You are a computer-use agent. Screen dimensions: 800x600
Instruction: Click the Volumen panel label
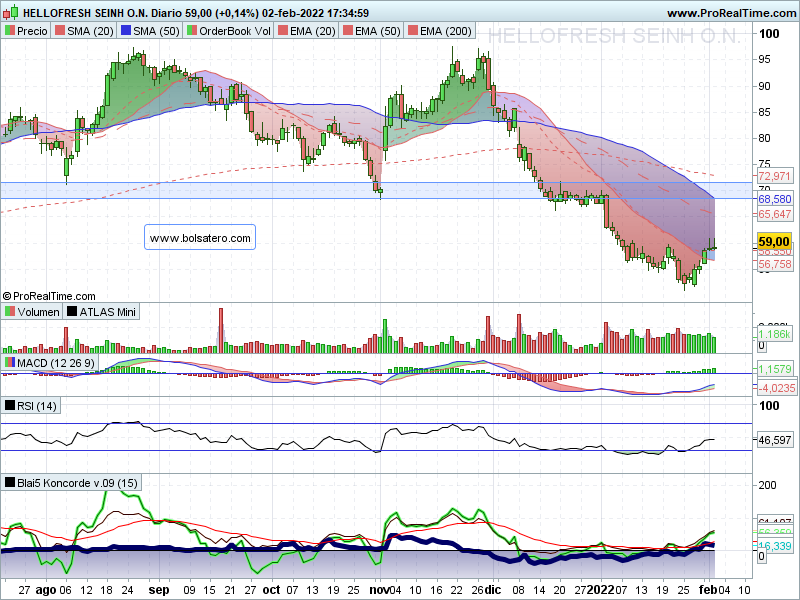point(38,312)
